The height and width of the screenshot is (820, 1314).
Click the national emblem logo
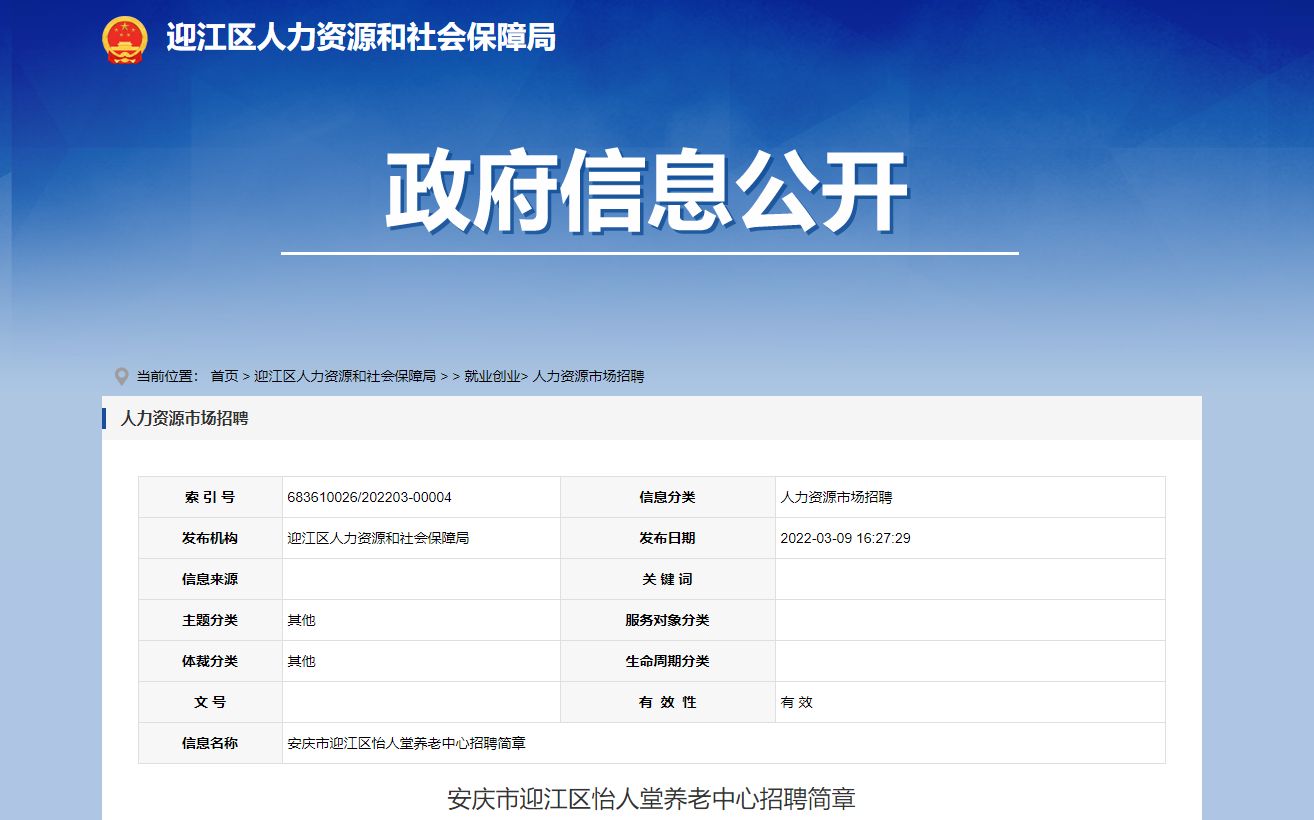coord(125,39)
